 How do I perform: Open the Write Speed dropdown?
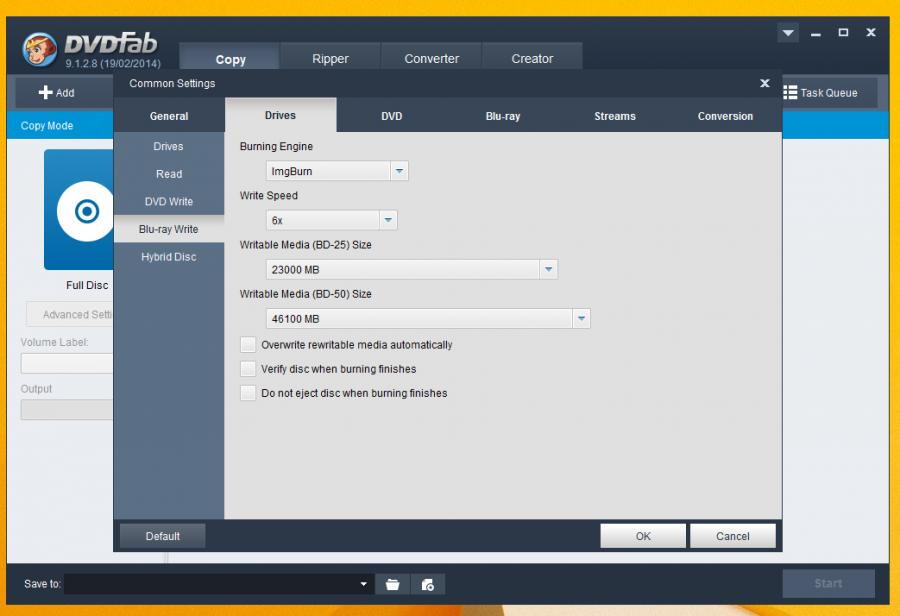(x=388, y=220)
